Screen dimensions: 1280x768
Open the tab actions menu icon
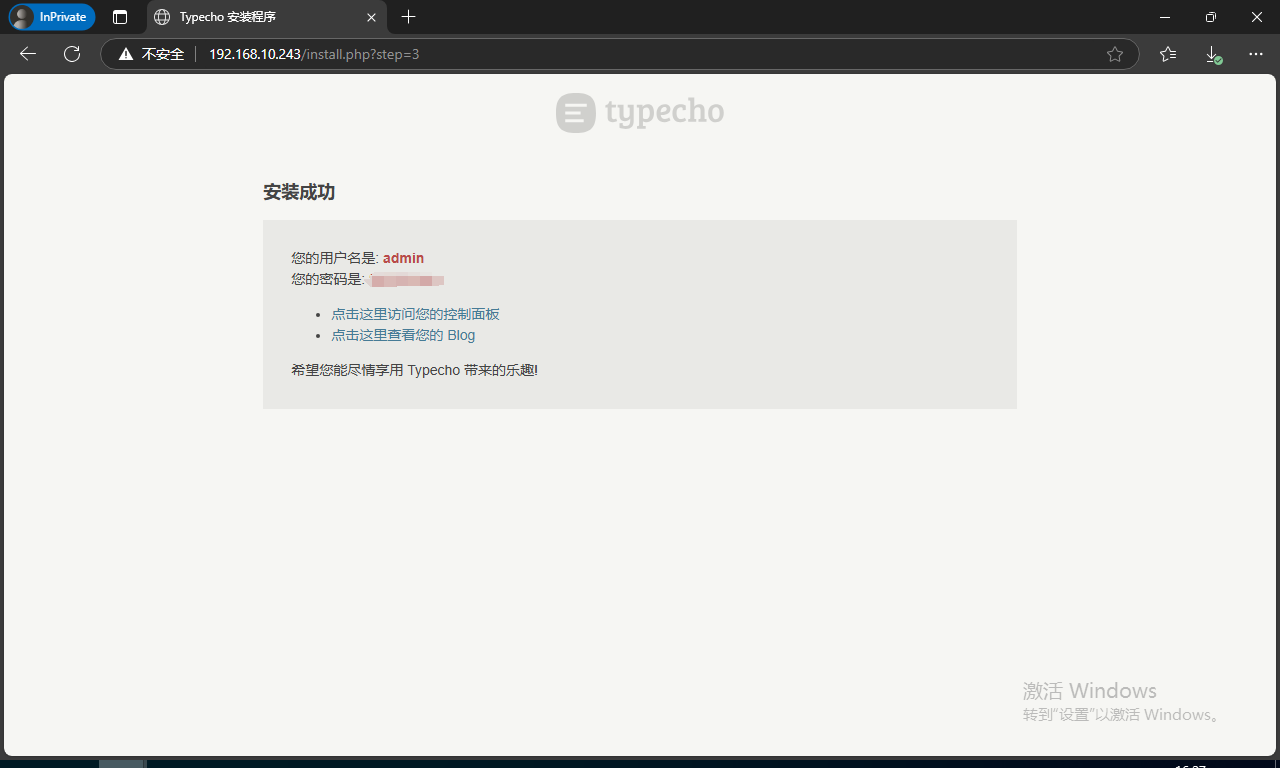click(120, 17)
